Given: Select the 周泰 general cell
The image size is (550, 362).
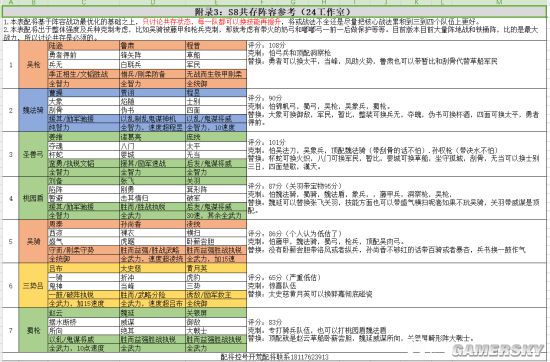Looking at the screenshot, I should (x=83, y=224).
